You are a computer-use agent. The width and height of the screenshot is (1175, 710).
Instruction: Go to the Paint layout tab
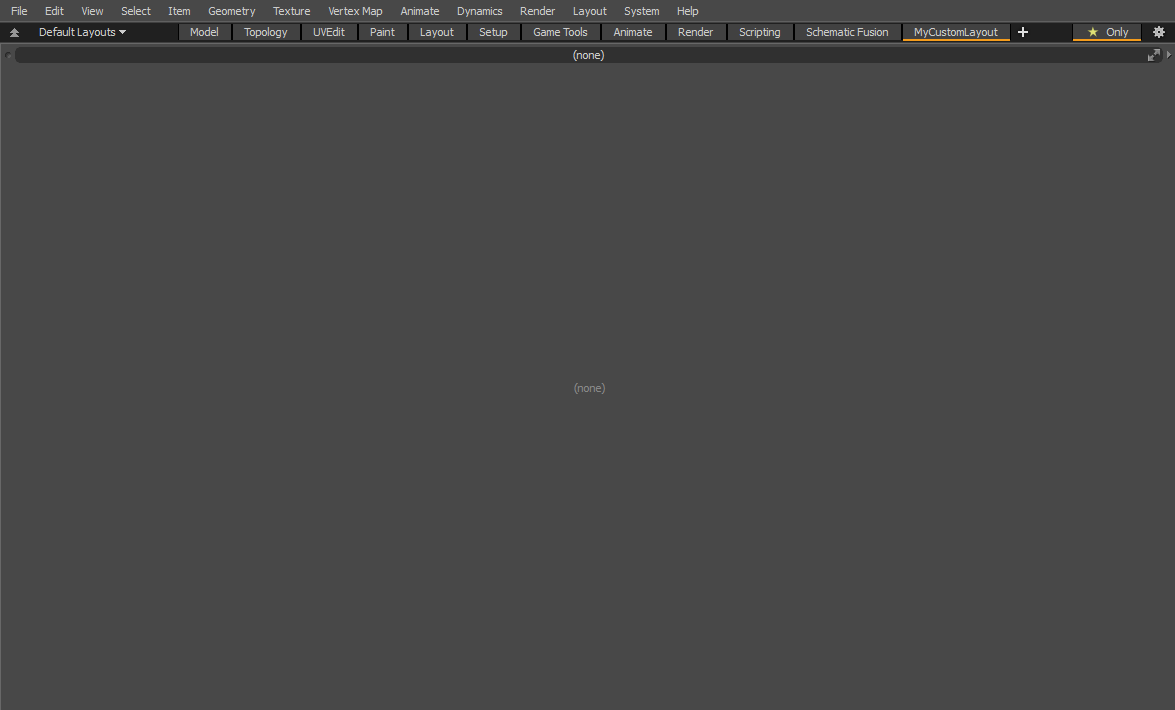[x=382, y=32]
